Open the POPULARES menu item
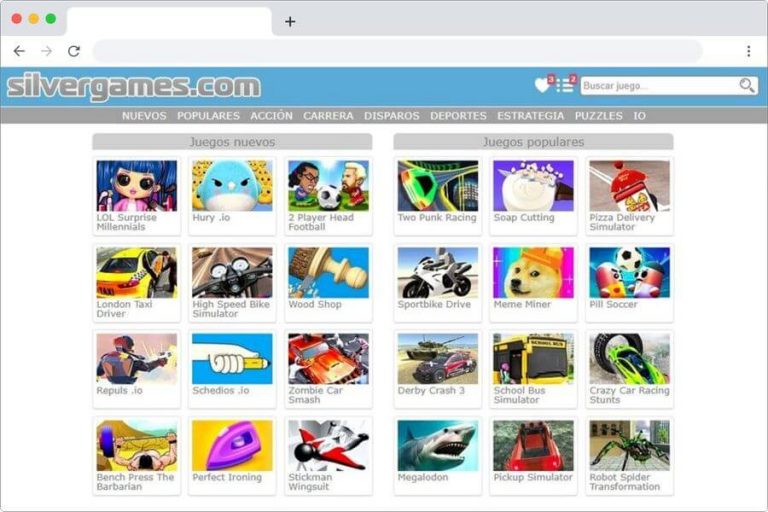768x512 pixels. point(208,116)
